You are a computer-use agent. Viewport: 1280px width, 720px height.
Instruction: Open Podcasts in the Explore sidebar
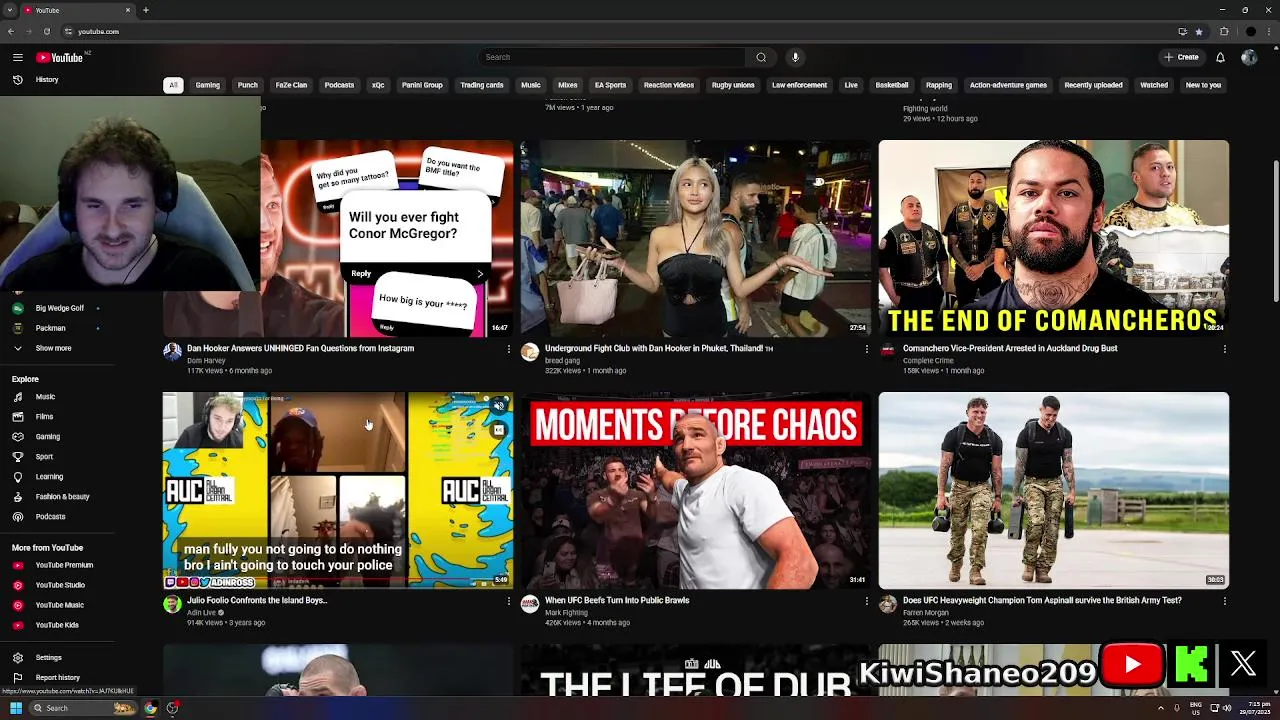pos(50,517)
